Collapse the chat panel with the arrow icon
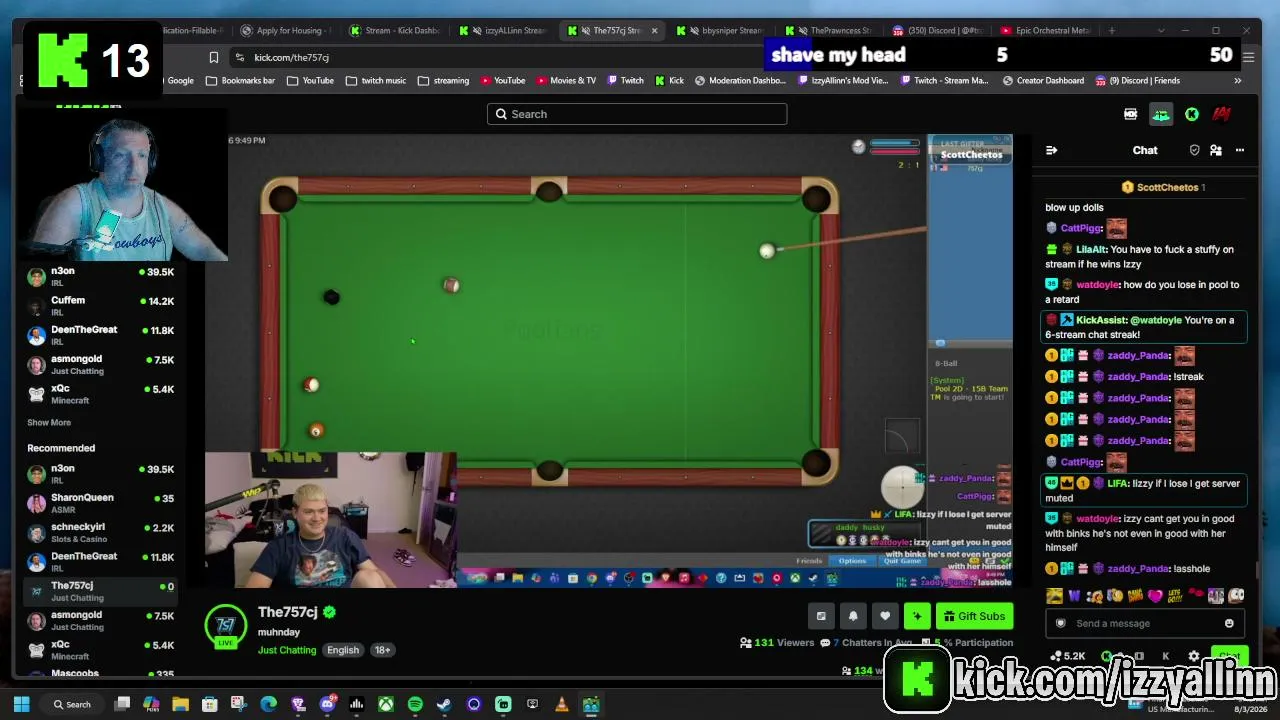This screenshot has height=720, width=1280. tap(1051, 150)
